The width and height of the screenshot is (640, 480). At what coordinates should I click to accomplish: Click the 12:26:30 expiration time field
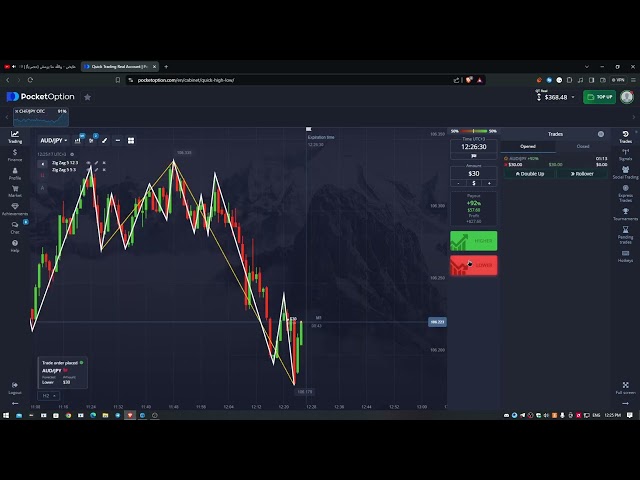coord(473,147)
